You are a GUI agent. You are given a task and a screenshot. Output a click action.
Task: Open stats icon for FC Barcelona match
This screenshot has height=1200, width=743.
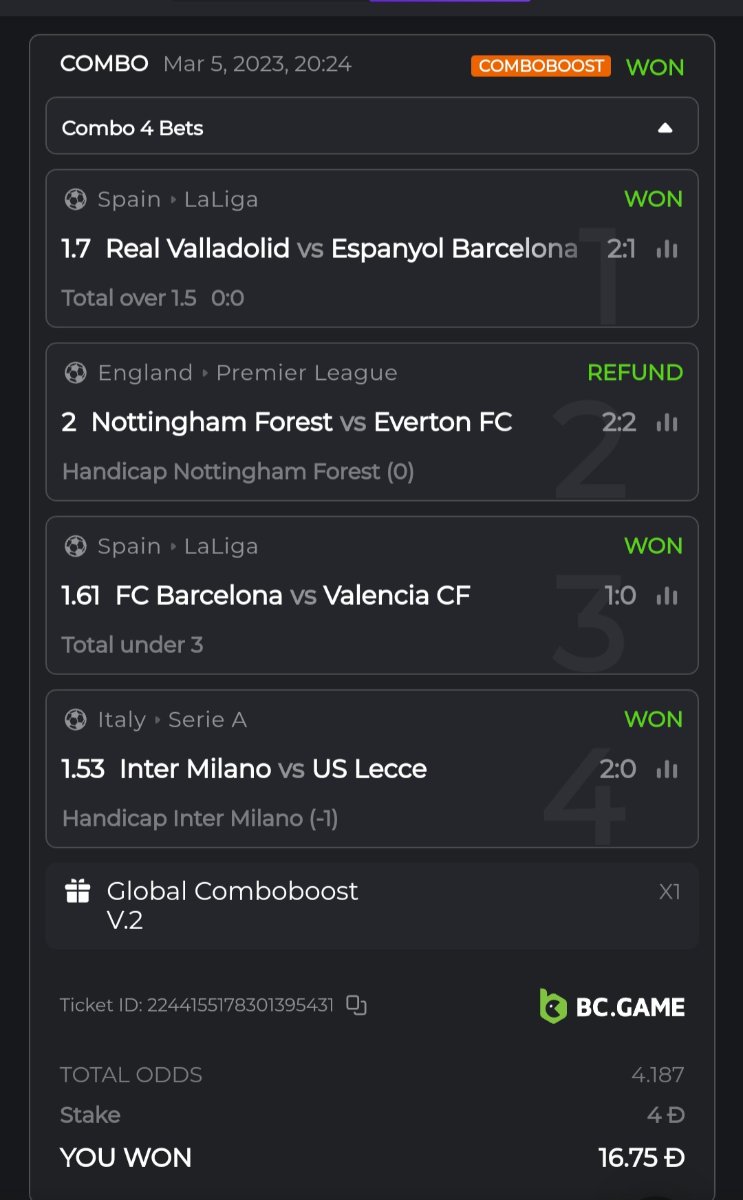pos(667,596)
